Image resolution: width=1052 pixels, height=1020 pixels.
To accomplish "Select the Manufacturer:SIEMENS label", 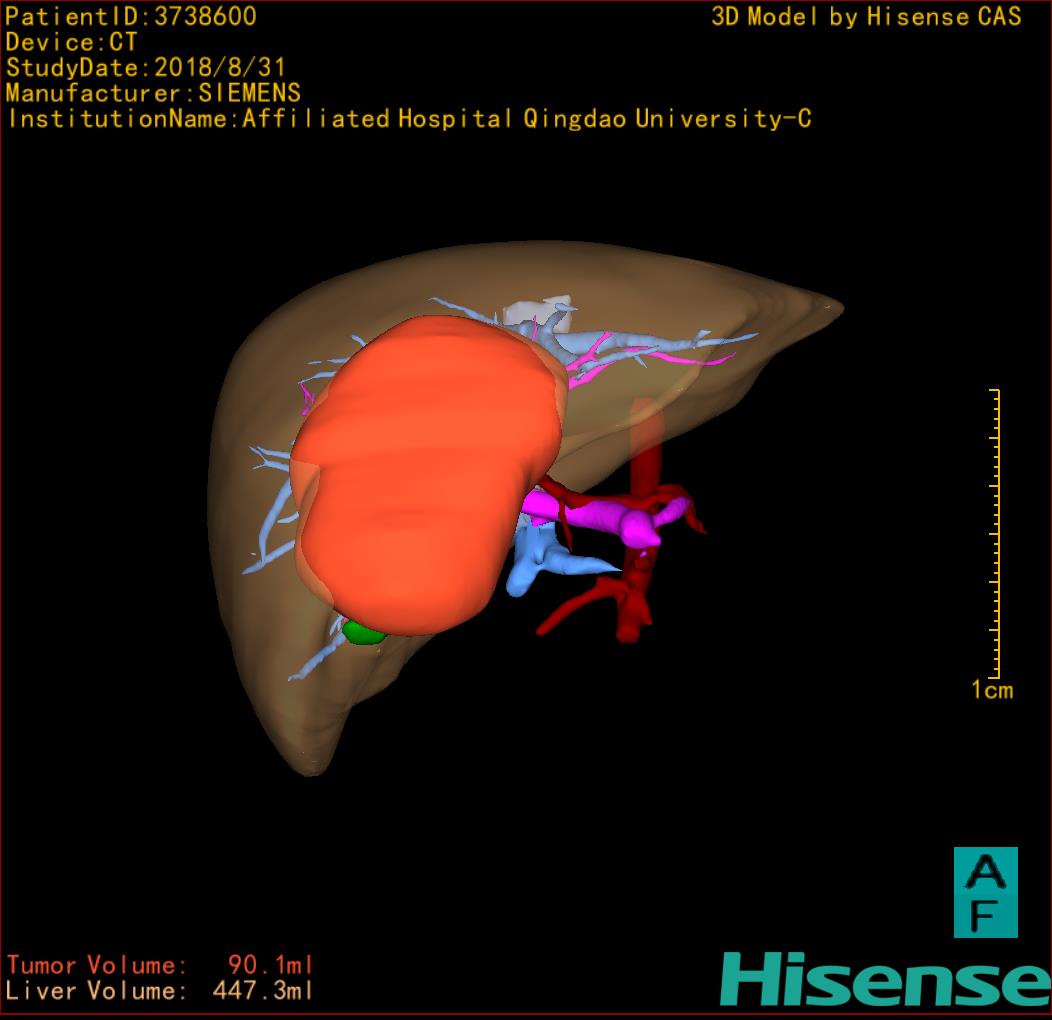I will pyautogui.click(x=153, y=93).
